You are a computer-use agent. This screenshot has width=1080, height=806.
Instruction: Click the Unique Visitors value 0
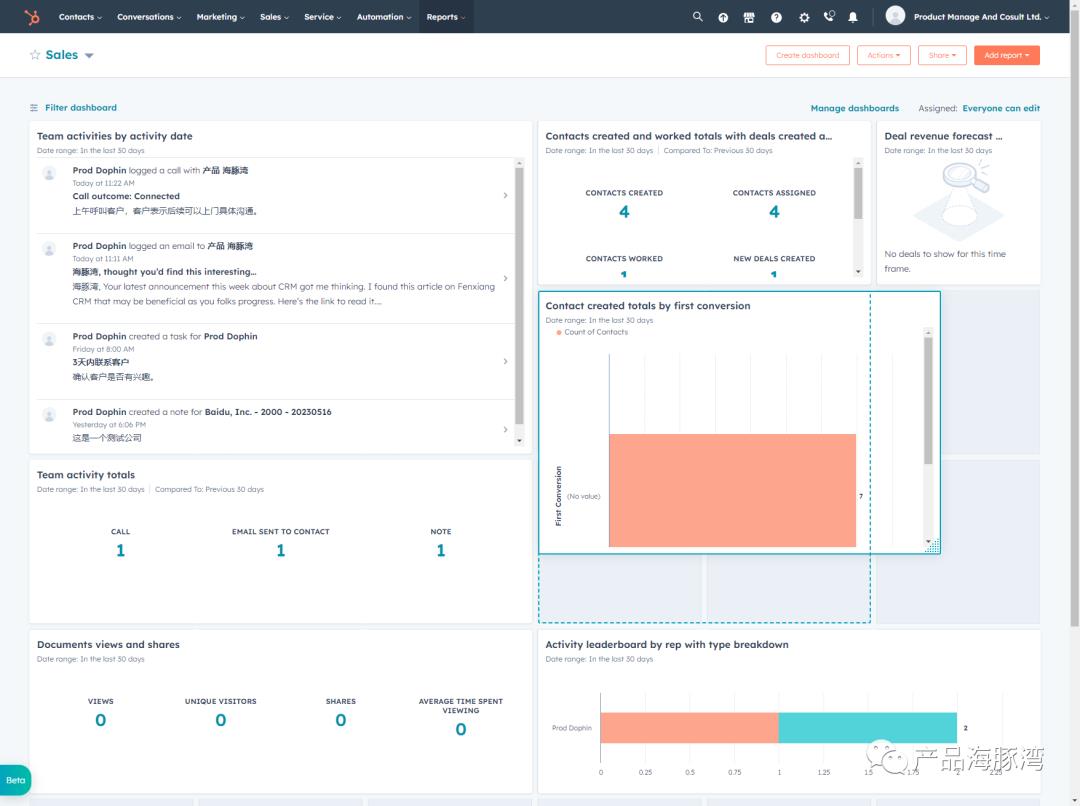tap(220, 720)
